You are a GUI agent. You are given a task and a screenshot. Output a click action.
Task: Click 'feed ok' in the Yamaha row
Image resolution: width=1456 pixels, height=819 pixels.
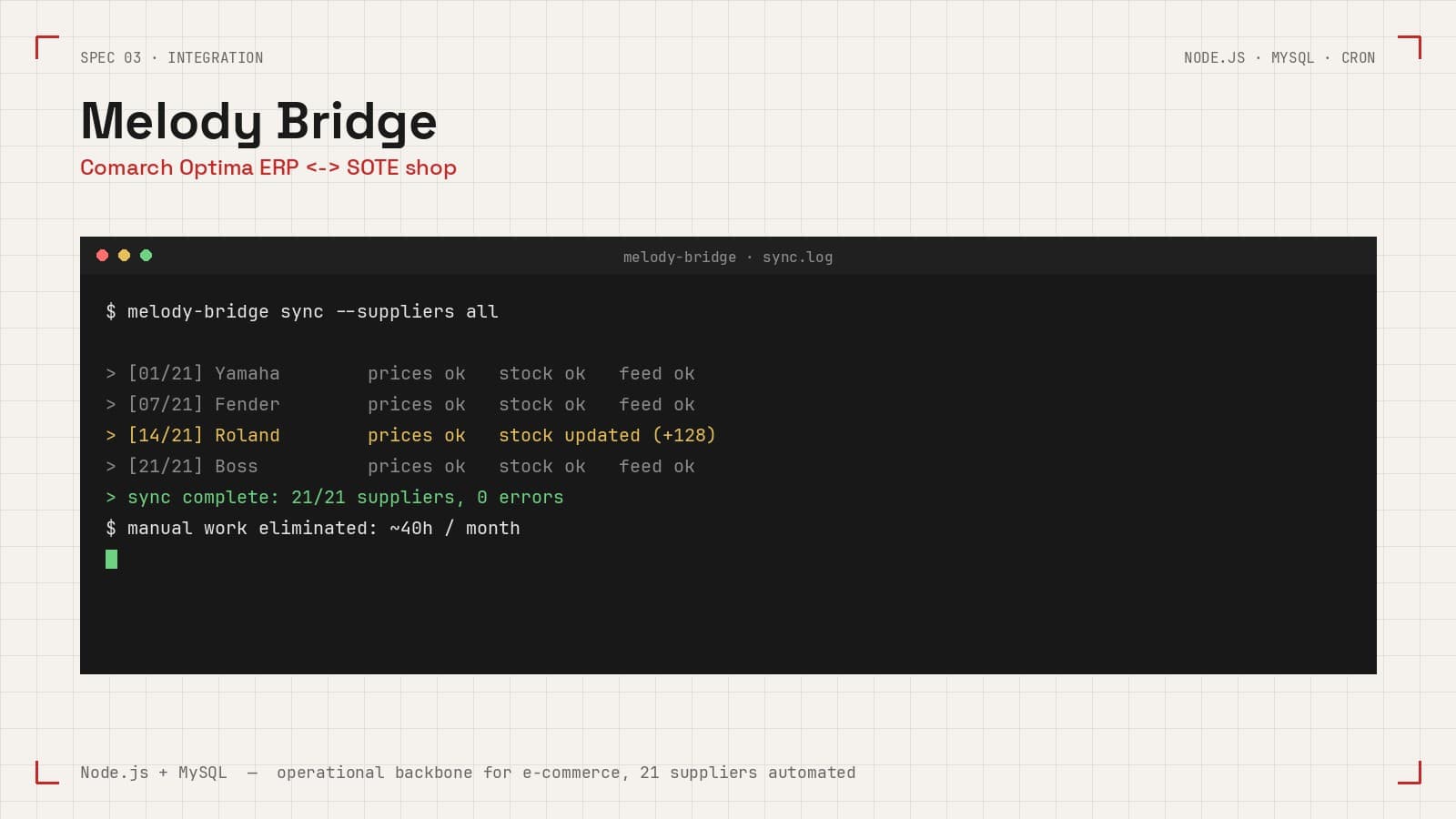[x=657, y=373]
